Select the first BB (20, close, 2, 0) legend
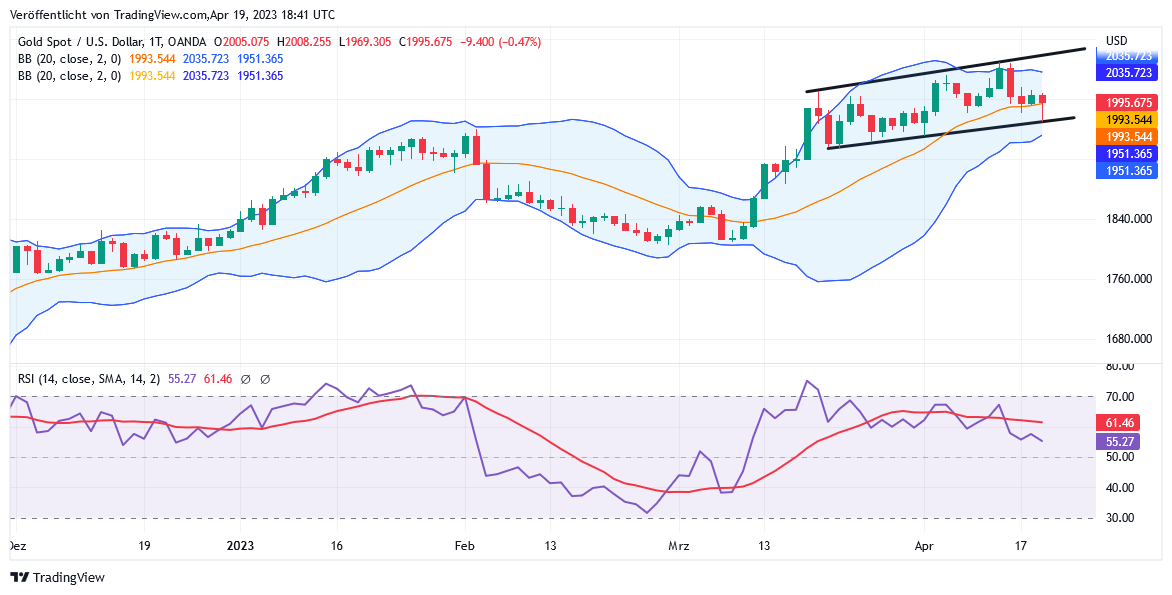The image size is (1172, 595). coord(69,59)
